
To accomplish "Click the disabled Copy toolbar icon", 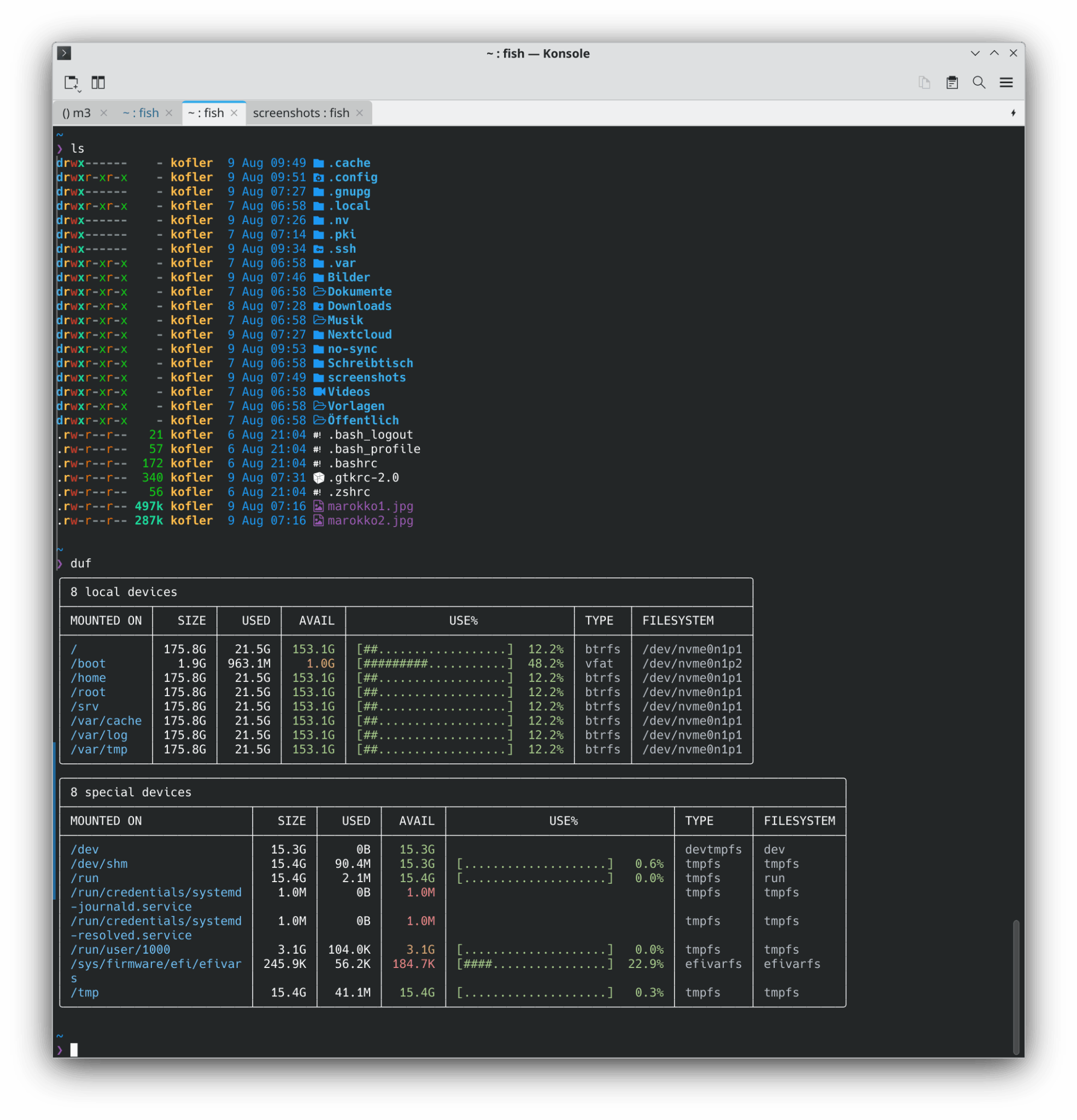I will coord(924,82).
